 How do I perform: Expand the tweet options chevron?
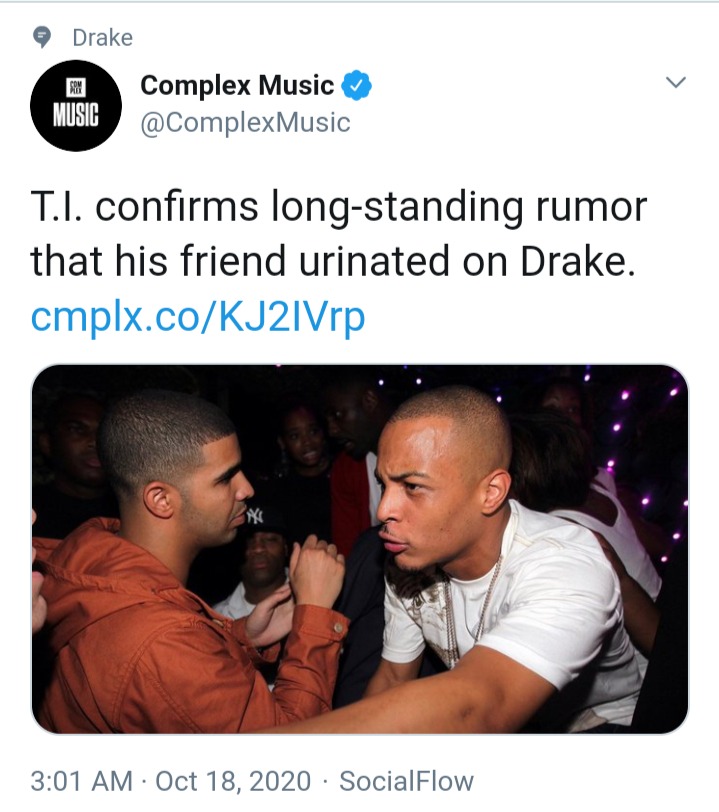coord(675,82)
